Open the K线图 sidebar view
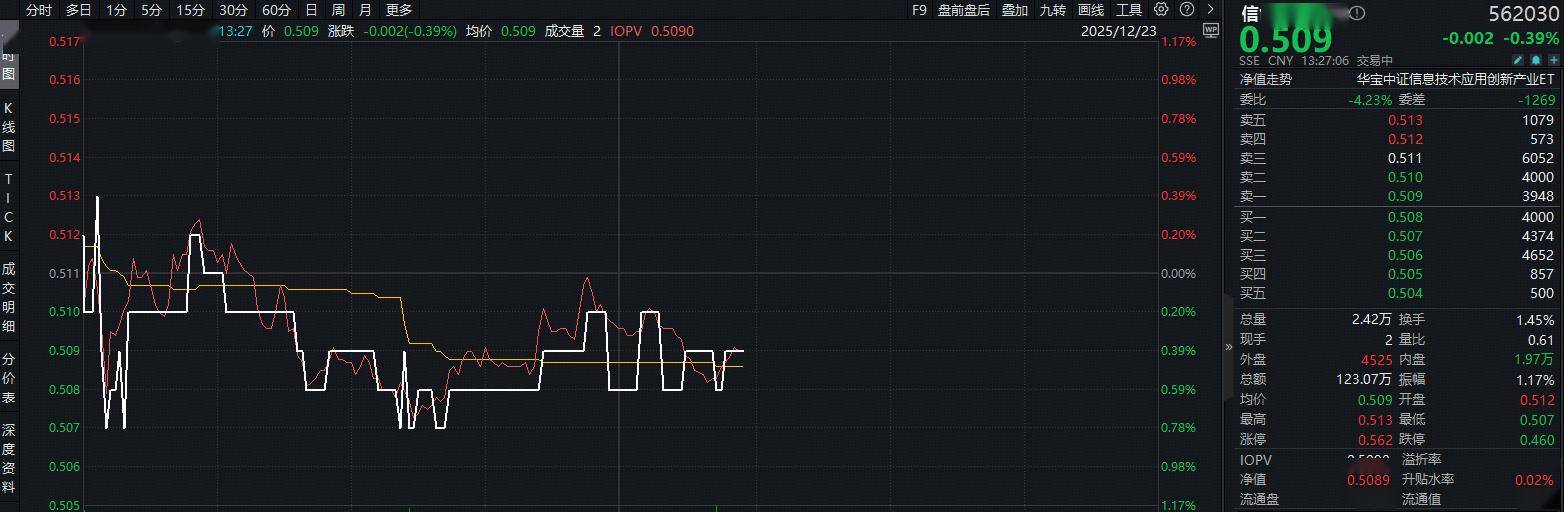Screen dimensions: 1564x512 (9, 126)
